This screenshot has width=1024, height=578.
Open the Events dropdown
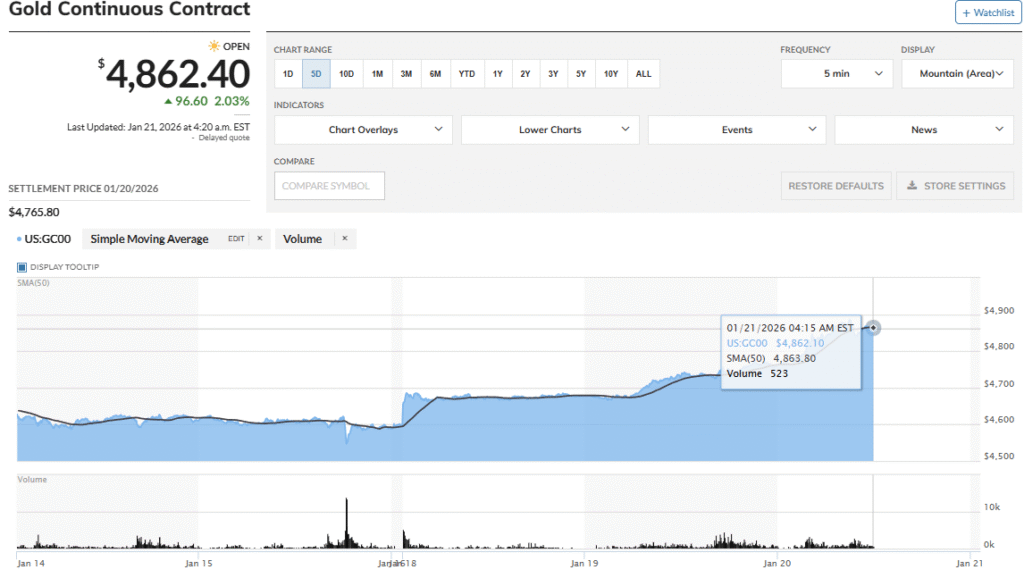pos(737,130)
